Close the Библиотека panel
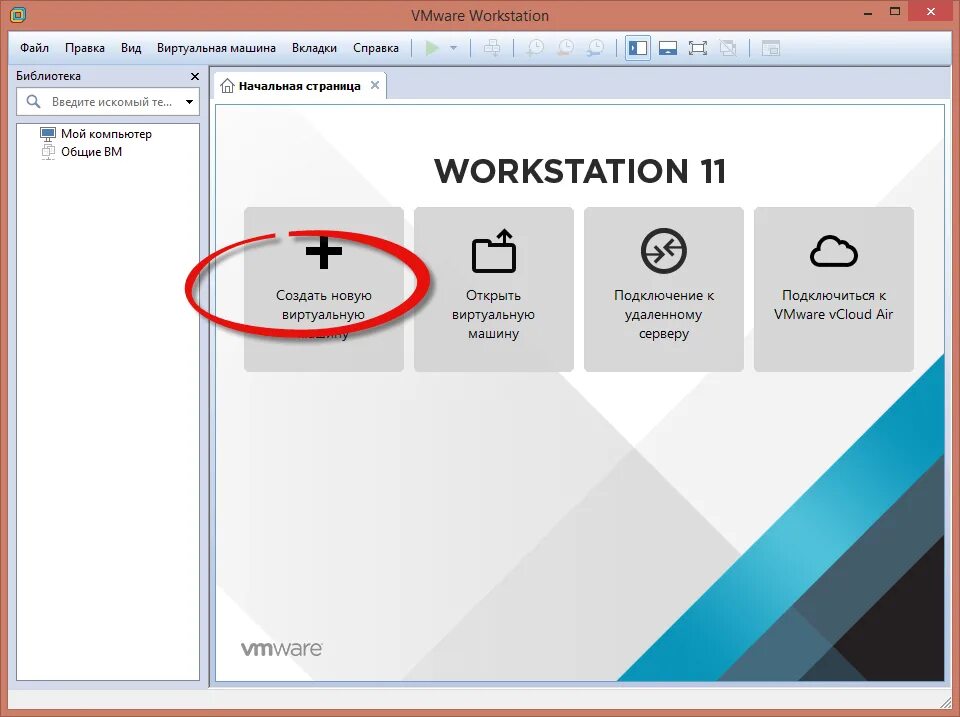The image size is (960, 717). click(195, 77)
